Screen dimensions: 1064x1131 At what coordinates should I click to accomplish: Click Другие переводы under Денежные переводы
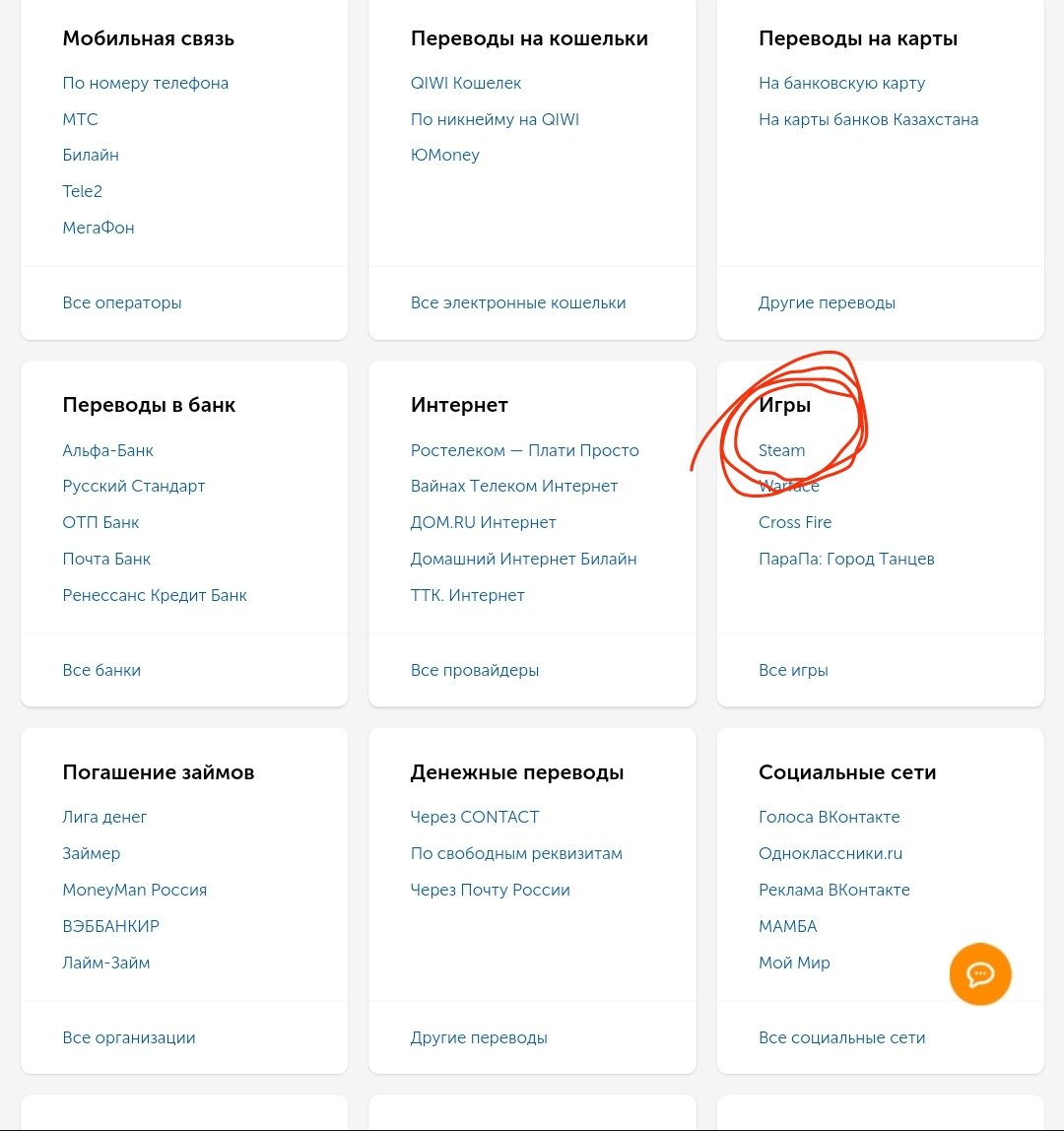[478, 1038]
